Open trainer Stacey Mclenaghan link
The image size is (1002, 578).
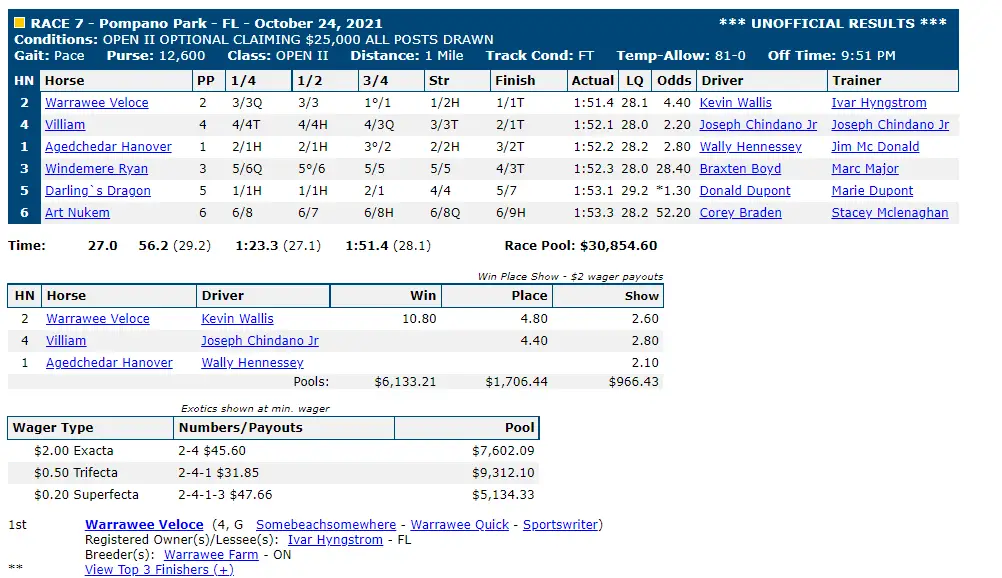point(890,212)
